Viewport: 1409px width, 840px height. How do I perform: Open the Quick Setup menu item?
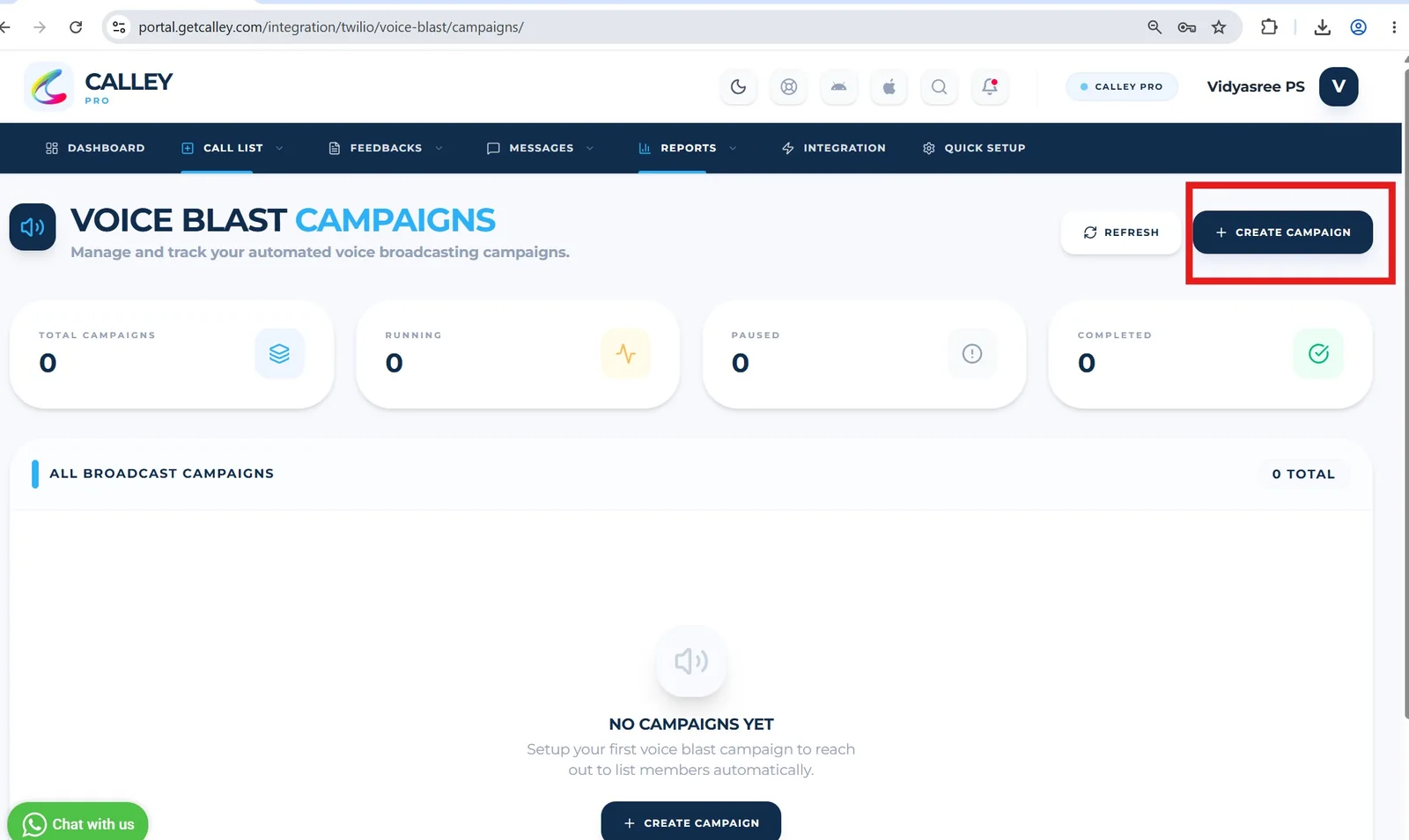tap(974, 148)
